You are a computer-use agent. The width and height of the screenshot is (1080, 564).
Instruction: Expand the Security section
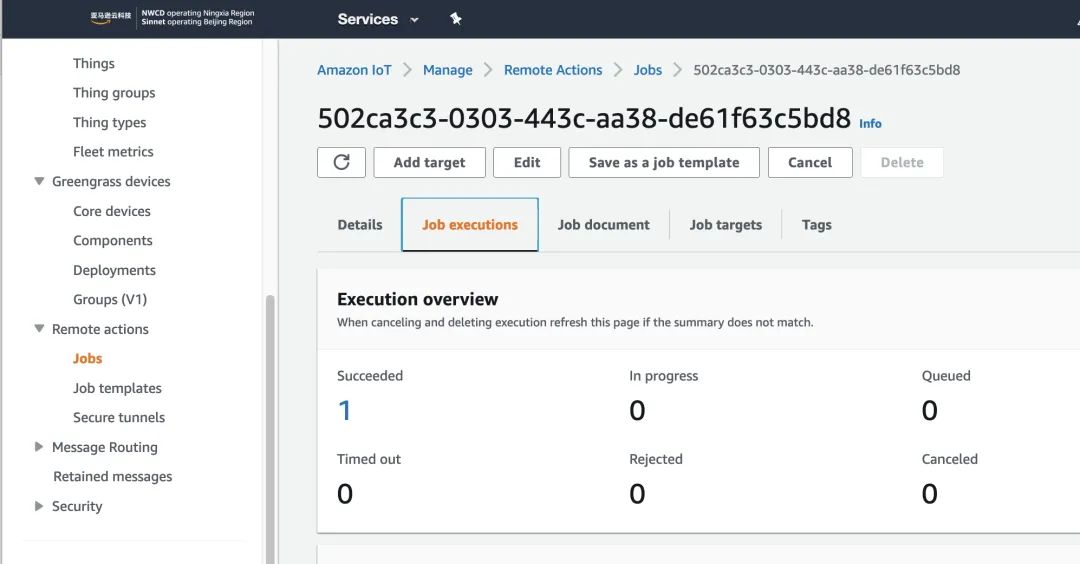[40, 506]
